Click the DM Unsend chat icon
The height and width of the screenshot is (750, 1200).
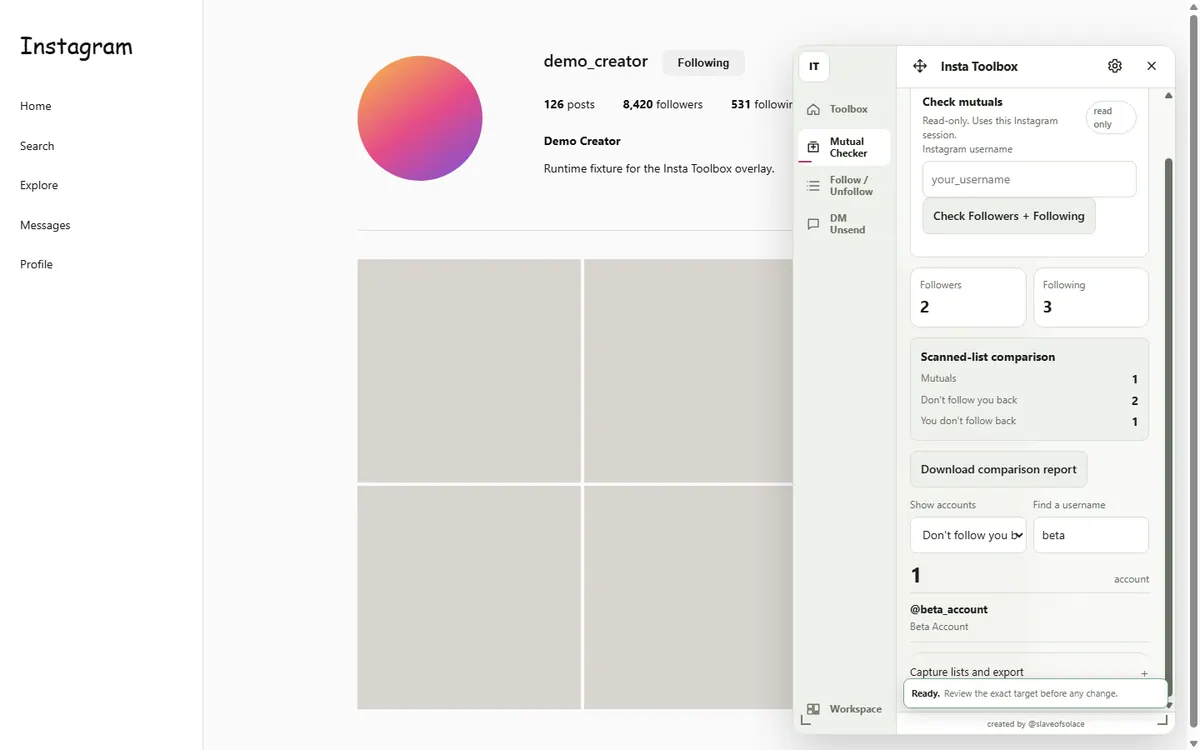(813, 224)
